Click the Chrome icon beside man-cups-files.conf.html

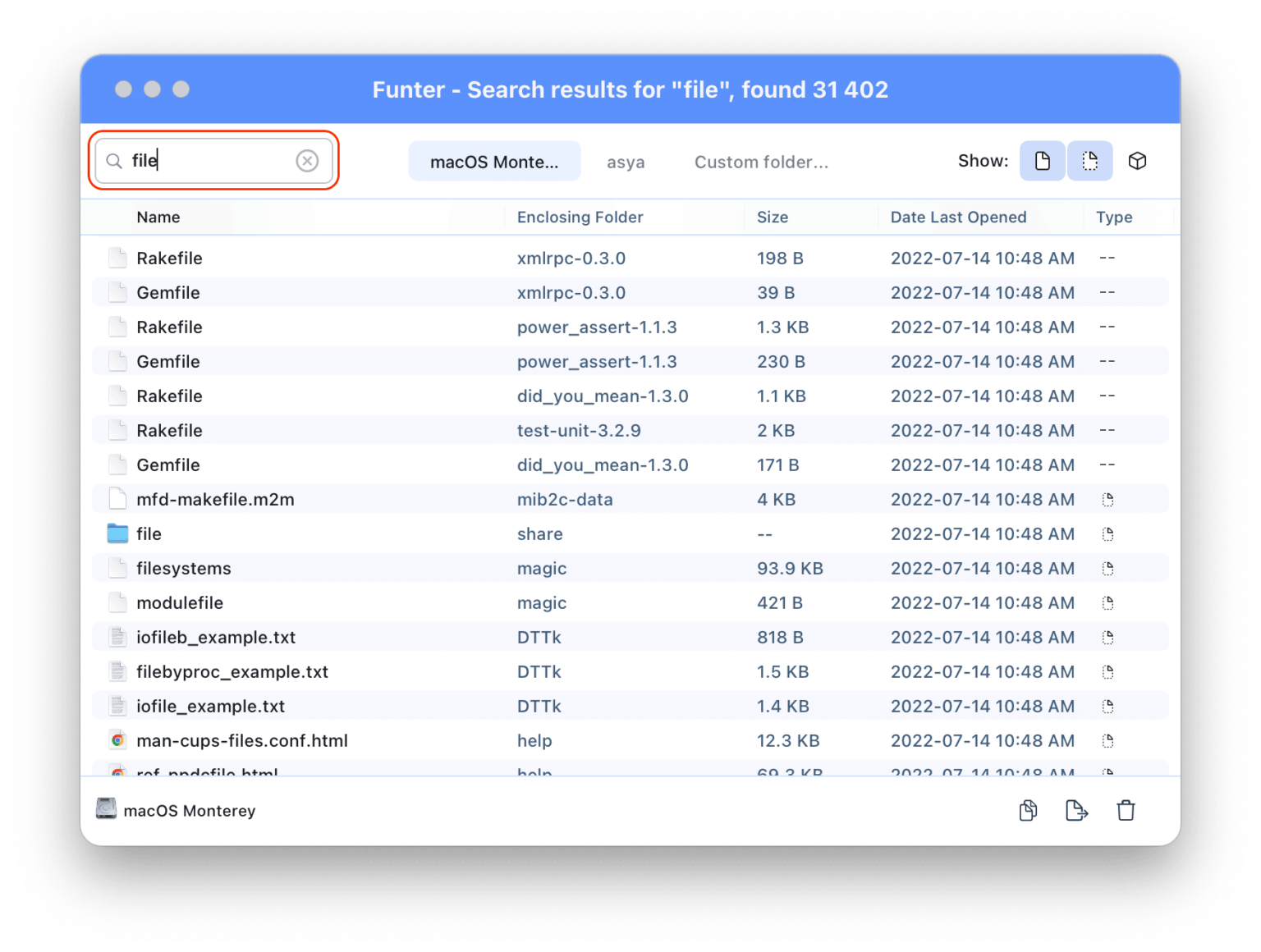point(117,739)
